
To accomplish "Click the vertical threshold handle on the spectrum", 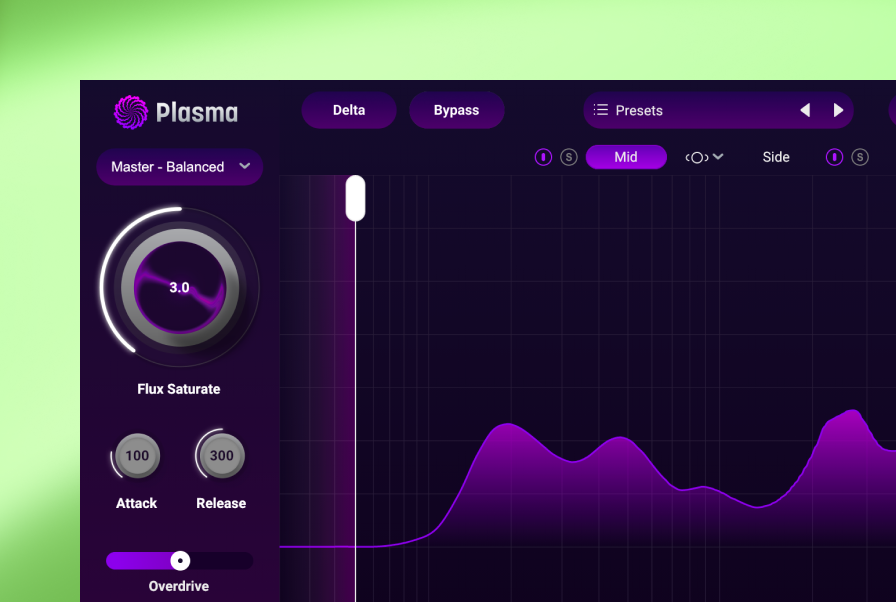I will pos(355,198).
